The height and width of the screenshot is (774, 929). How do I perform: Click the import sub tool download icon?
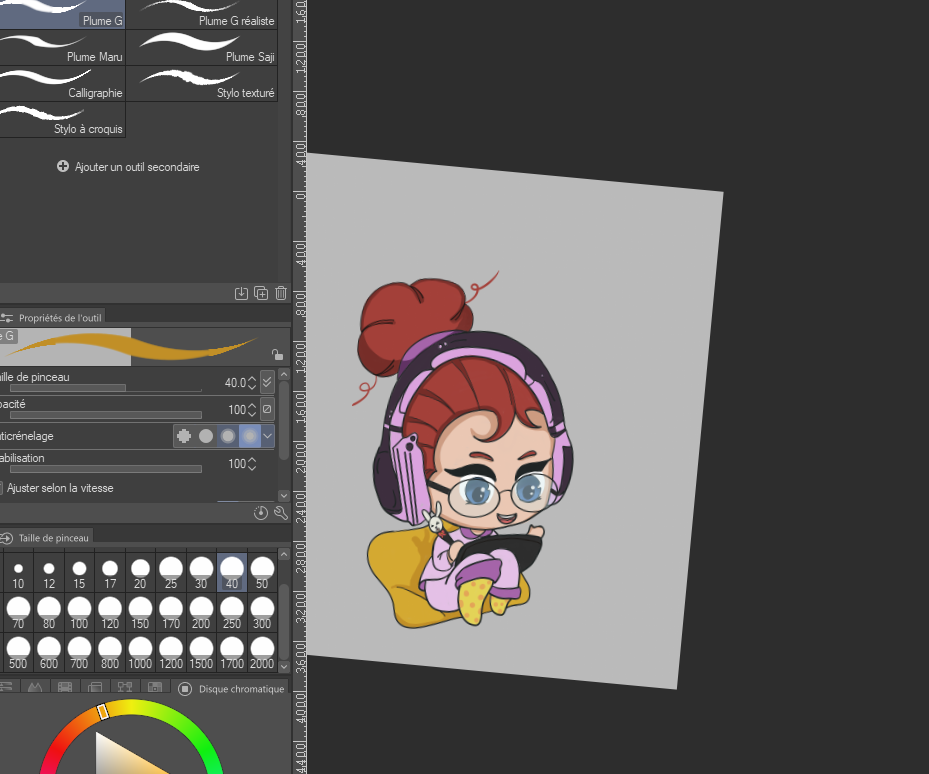point(241,293)
